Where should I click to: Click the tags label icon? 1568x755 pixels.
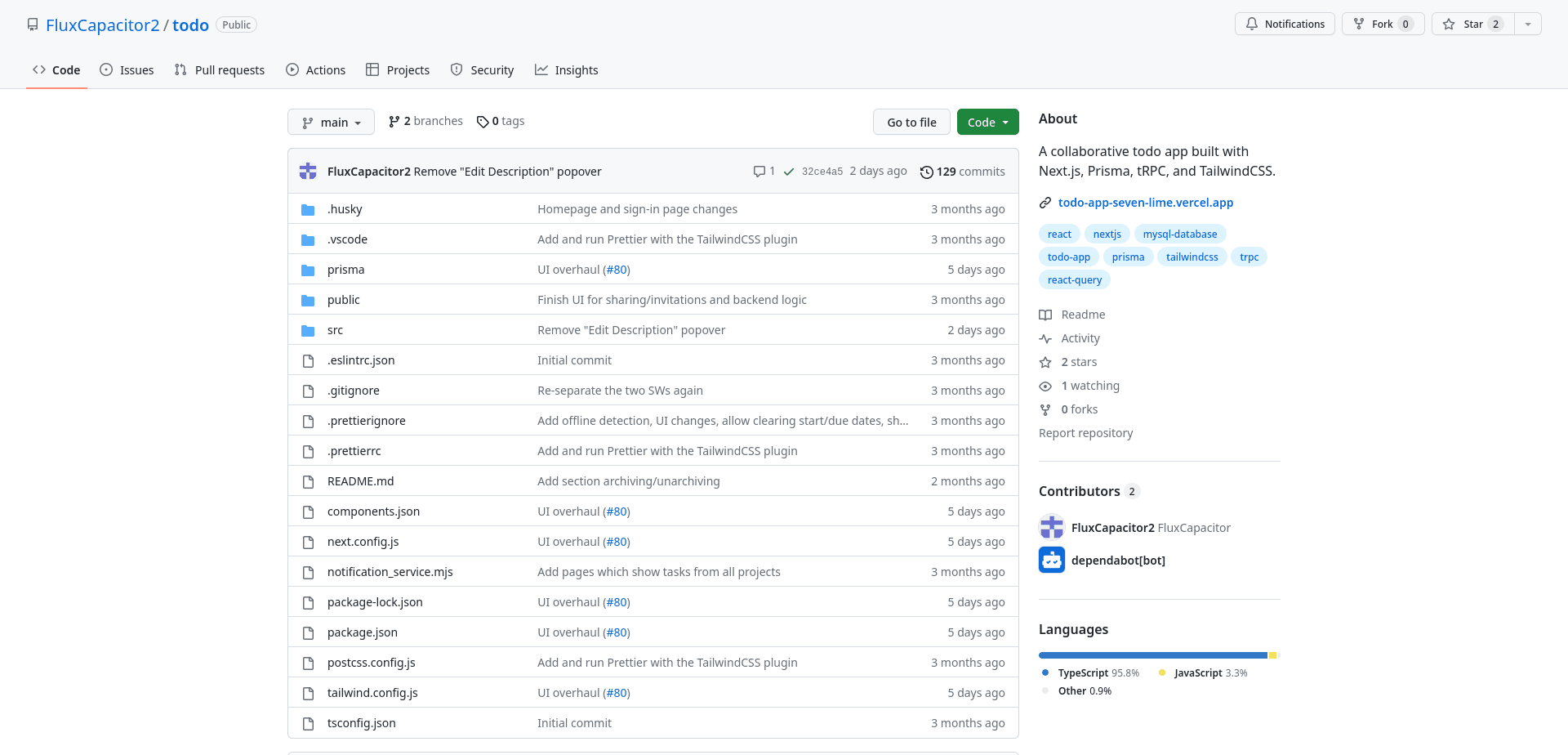pos(483,121)
